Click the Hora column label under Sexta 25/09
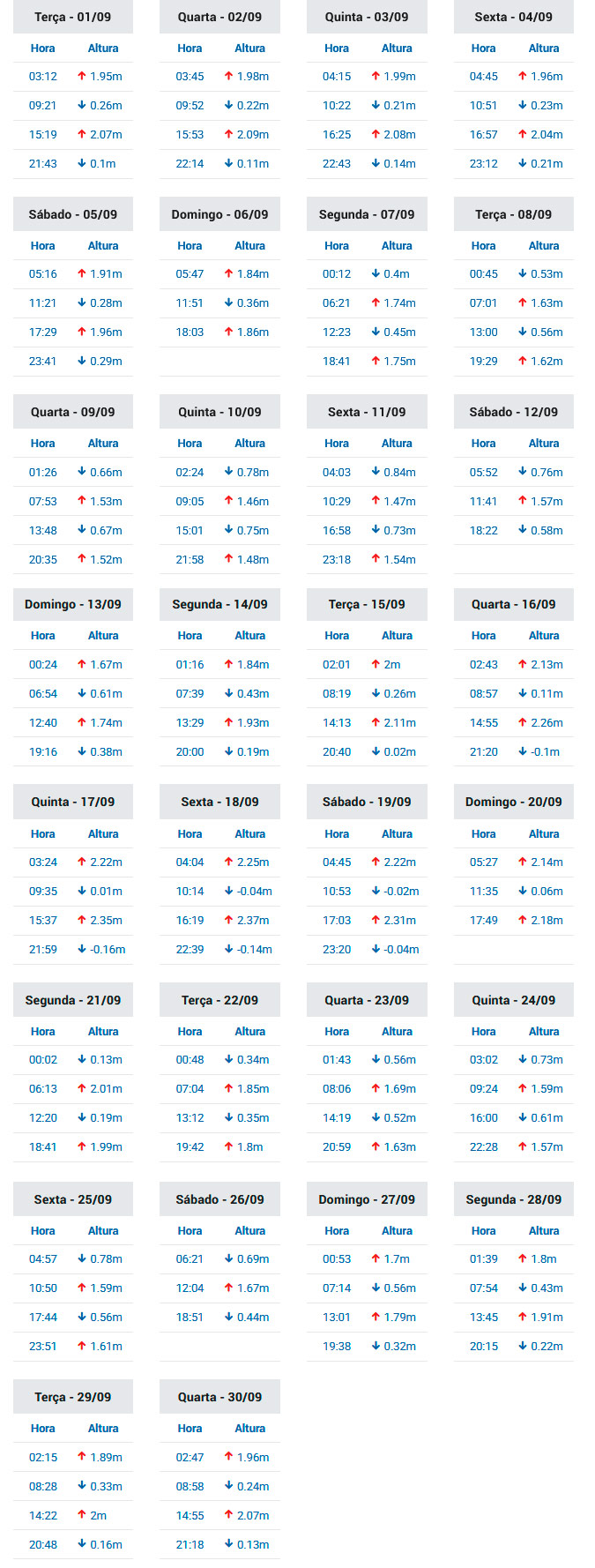This screenshot has height=1568, width=595. pos(43,1230)
